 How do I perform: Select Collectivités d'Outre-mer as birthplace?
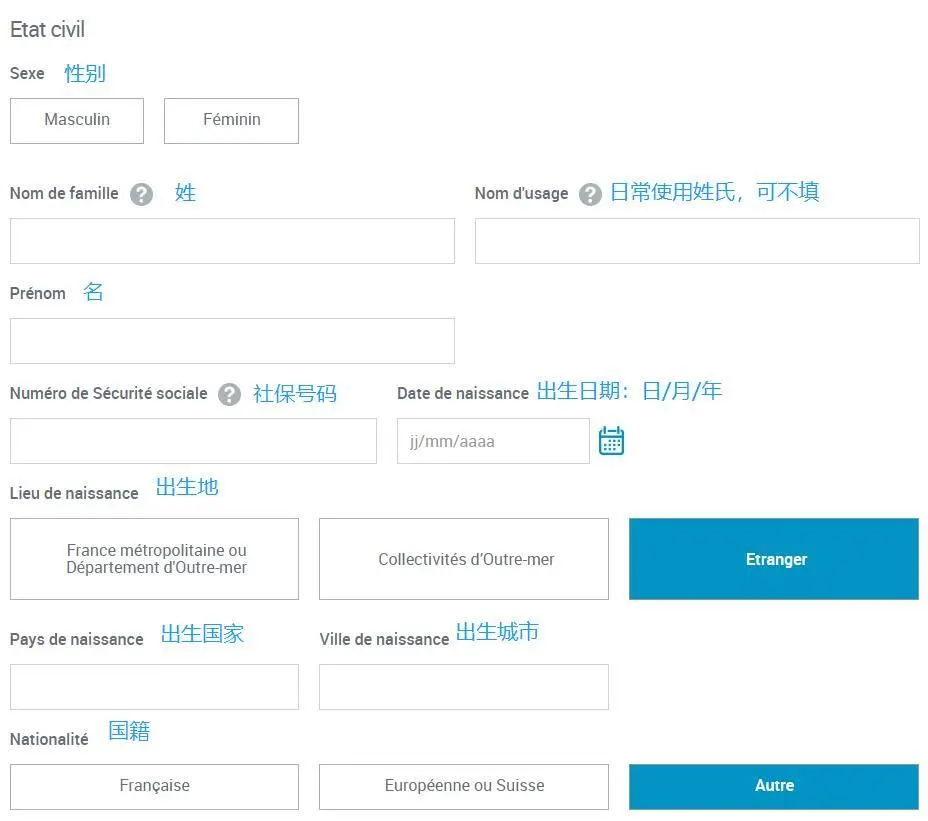[x=463, y=558]
